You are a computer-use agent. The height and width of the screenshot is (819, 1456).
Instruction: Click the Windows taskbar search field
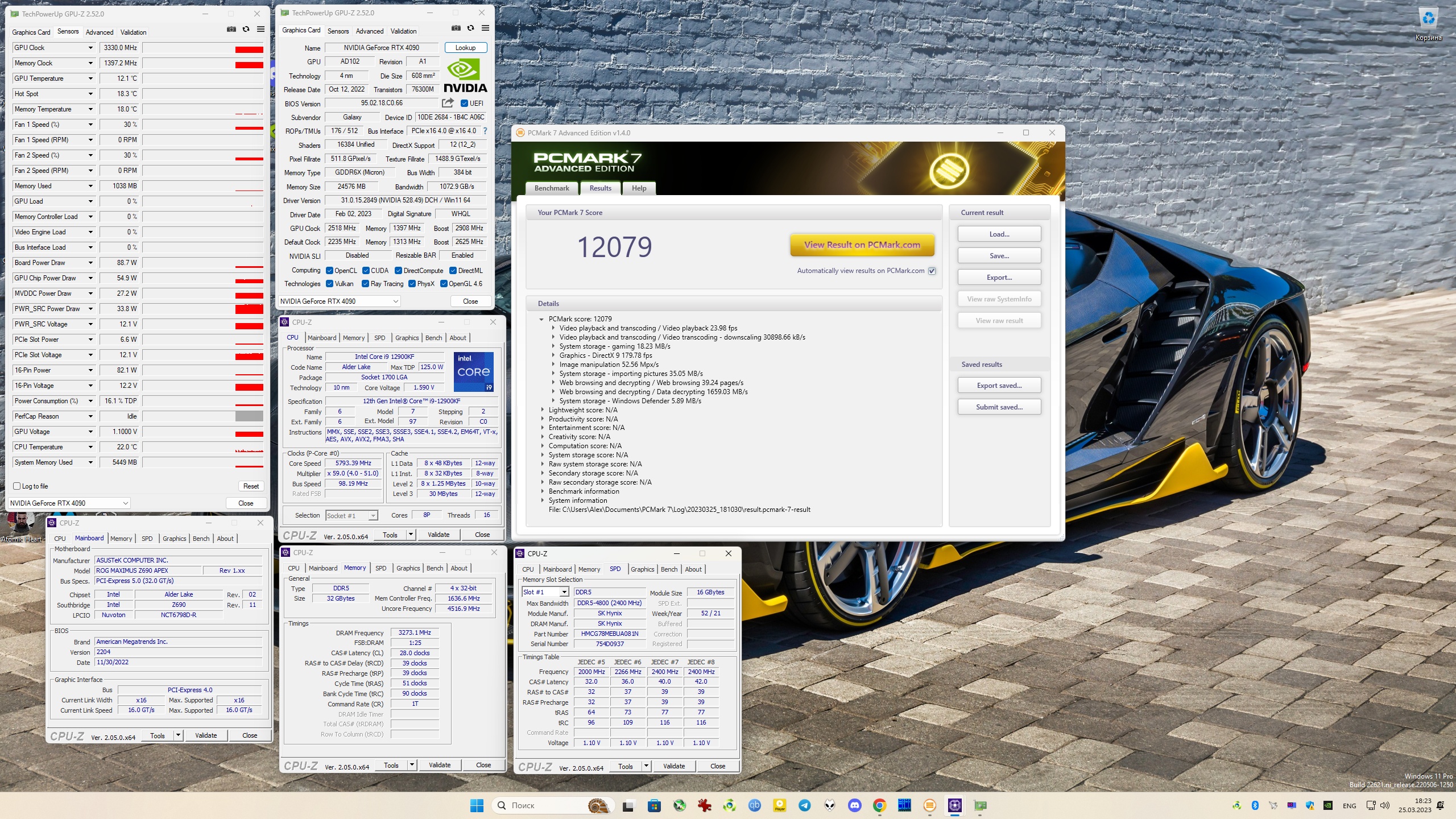tap(552, 805)
